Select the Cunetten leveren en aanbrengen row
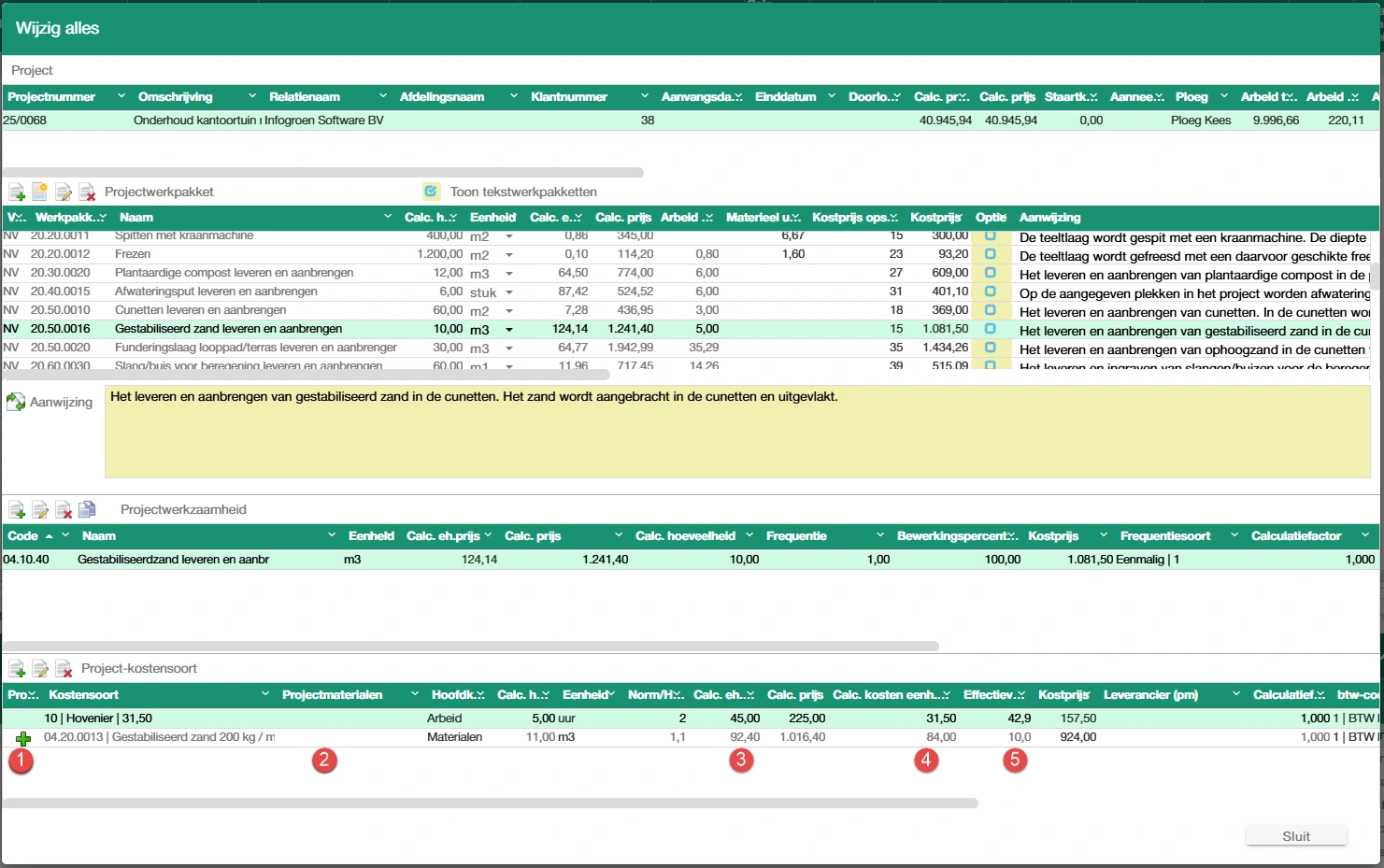Image resolution: width=1384 pixels, height=868 pixels. click(x=200, y=310)
